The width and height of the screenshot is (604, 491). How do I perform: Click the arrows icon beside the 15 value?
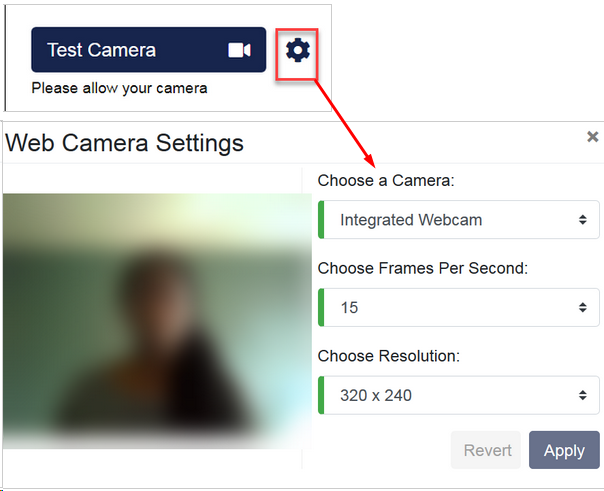582,308
